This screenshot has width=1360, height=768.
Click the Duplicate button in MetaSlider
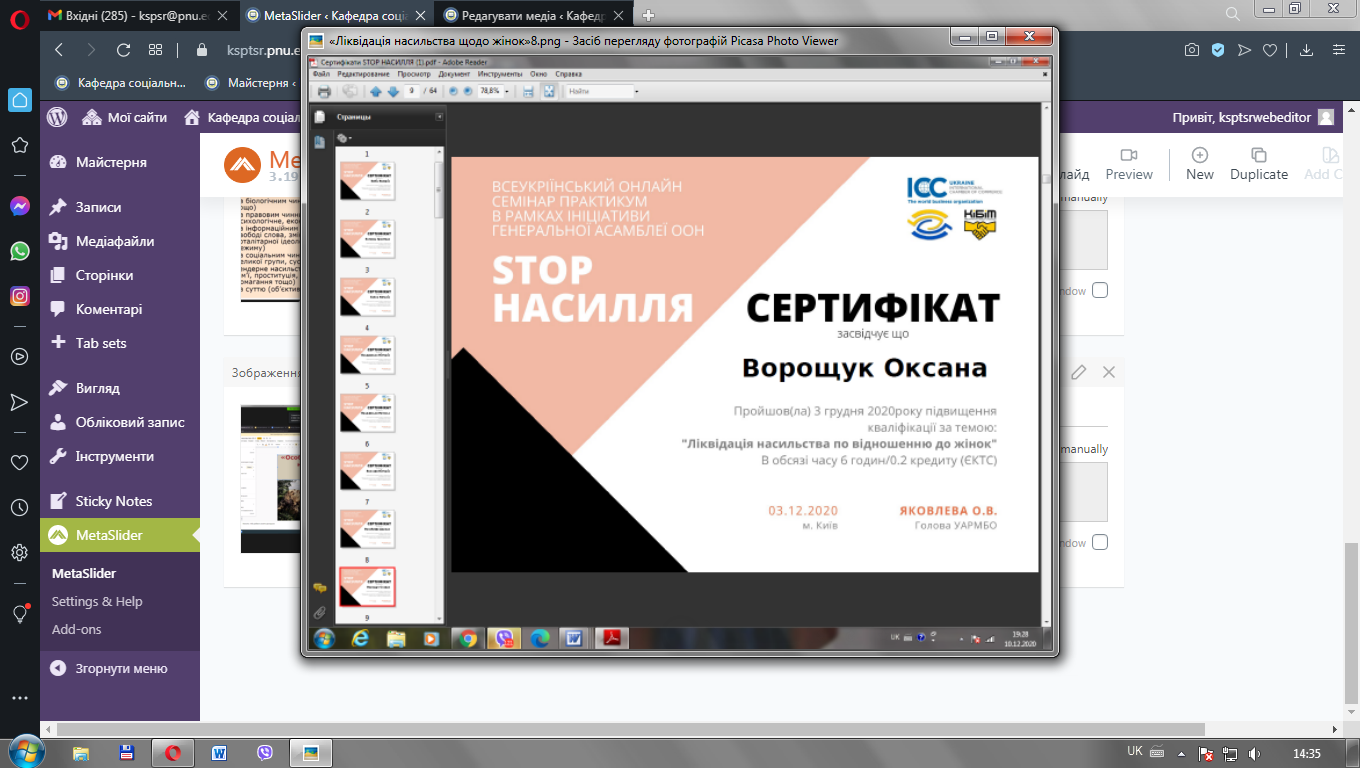coord(1258,164)
